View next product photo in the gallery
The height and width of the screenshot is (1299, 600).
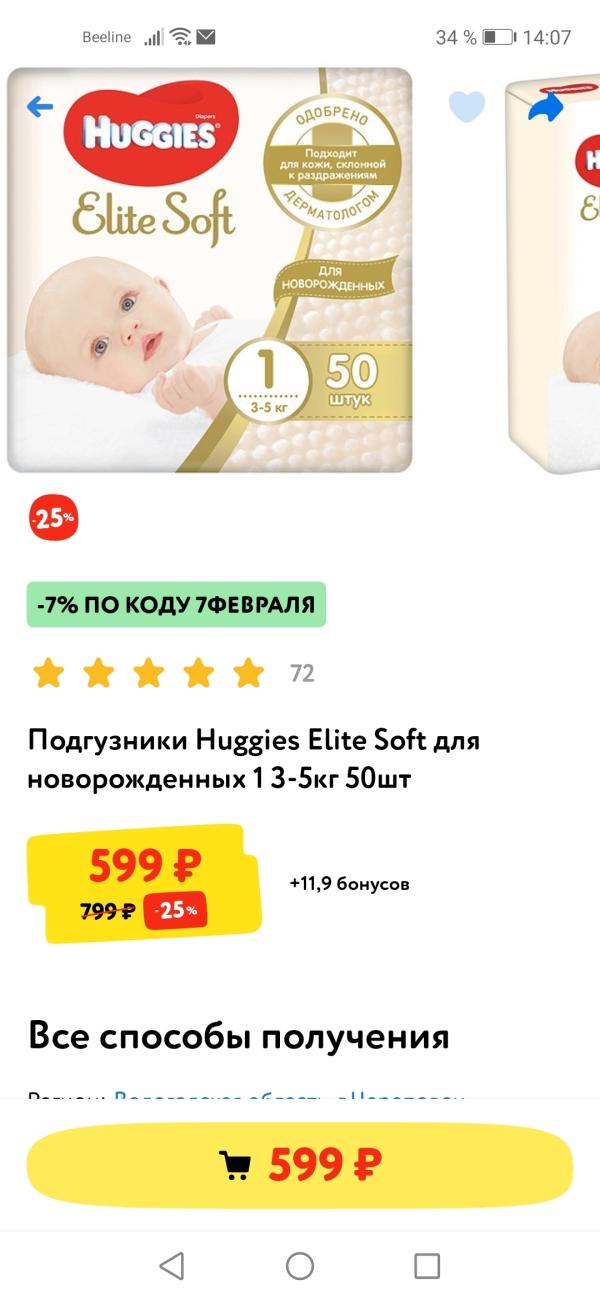point(553,270)
